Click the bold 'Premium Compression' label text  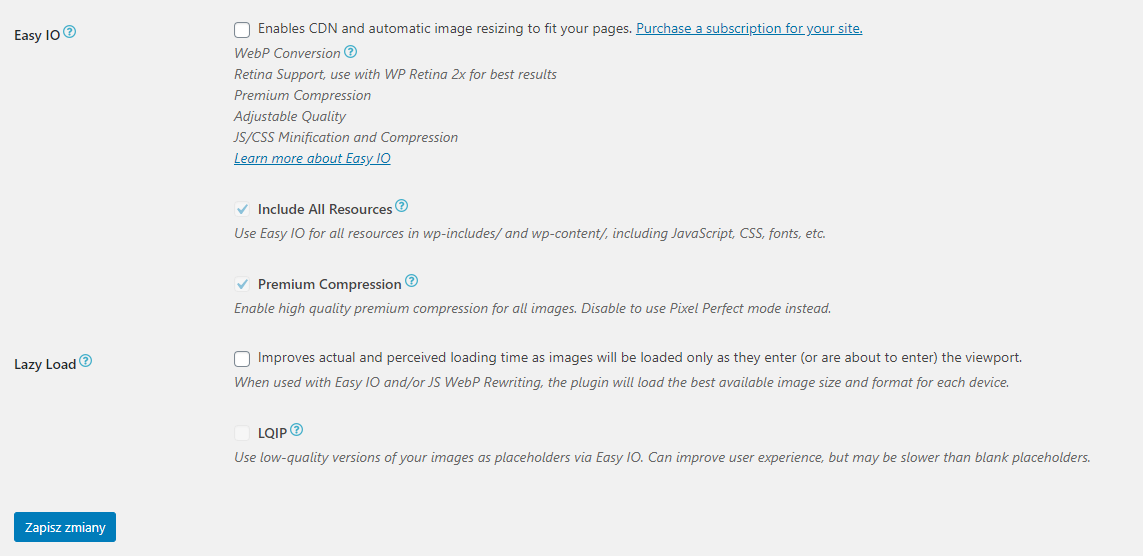(330, 285)
